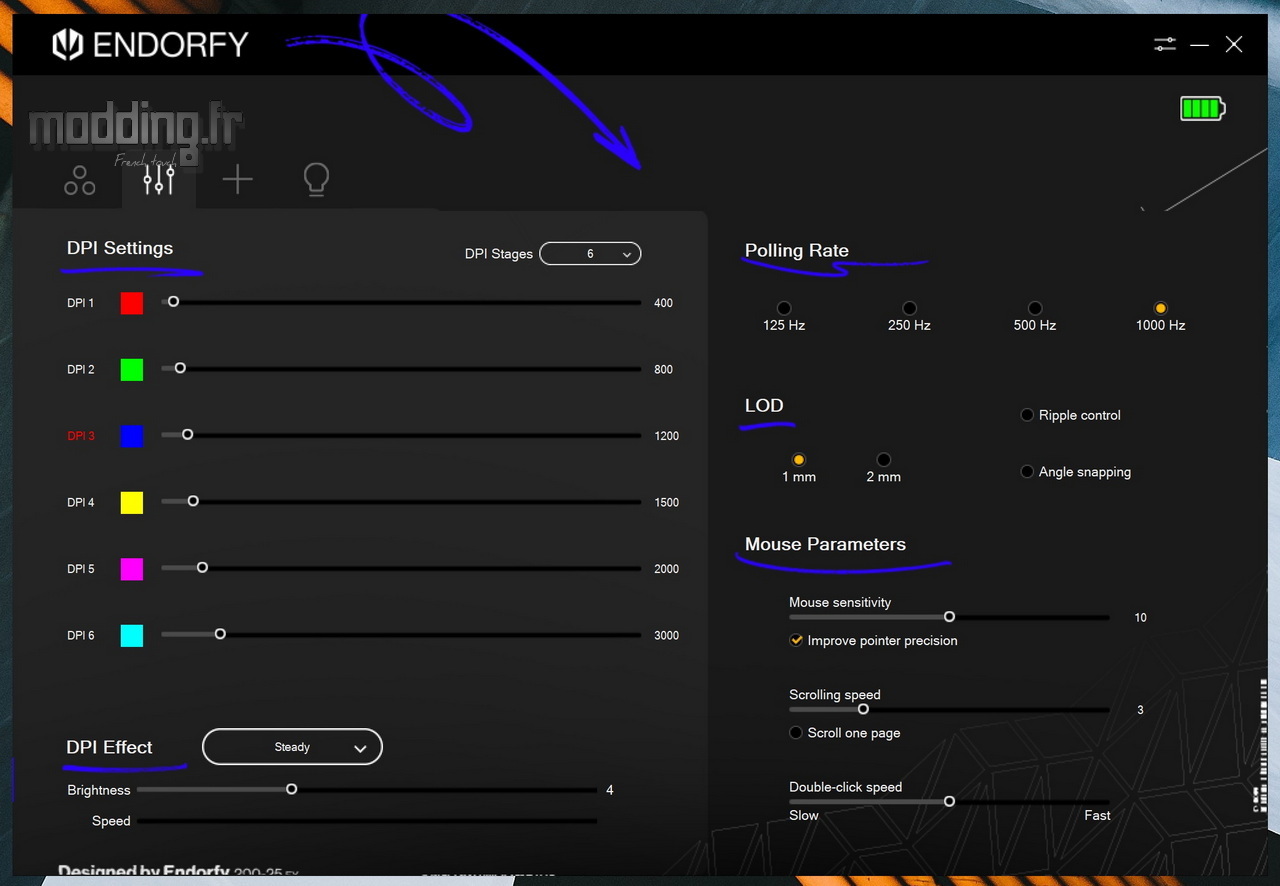Click the Mouse sensitivity slider handle
This screenshot has height=886, width=1280.
click(x=949, y=617)
